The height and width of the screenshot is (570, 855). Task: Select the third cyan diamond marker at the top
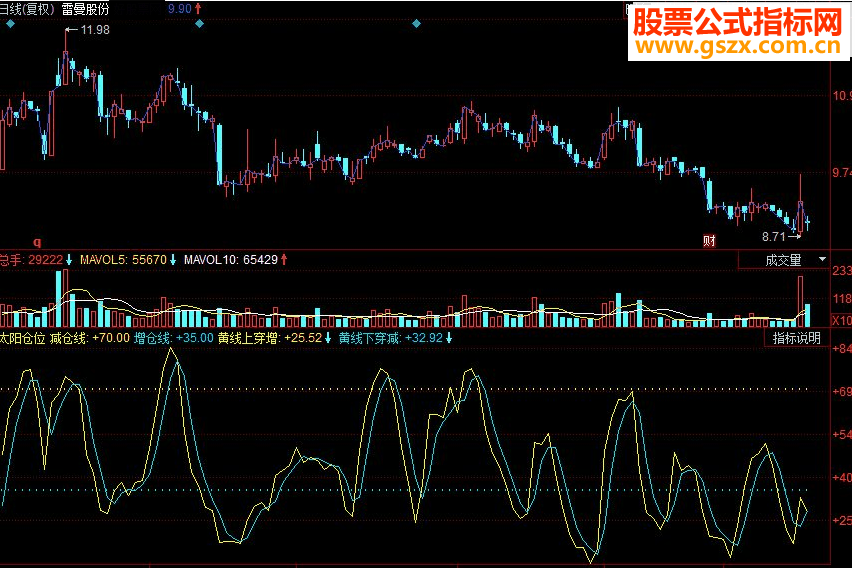(x=417, y=23)
